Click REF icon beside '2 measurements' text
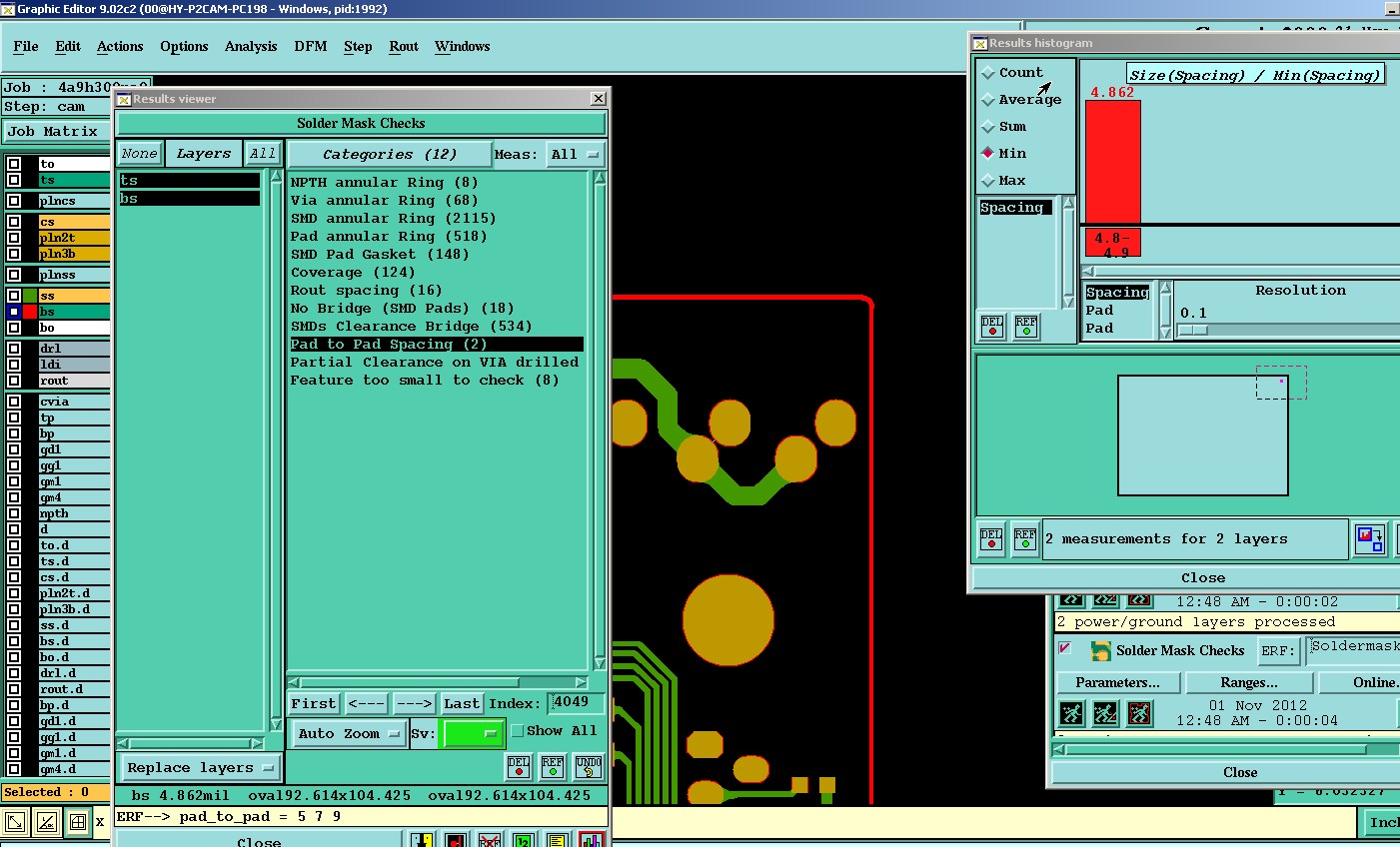The width and height of the screenshot is (1400, 847). coord(1025,539)
